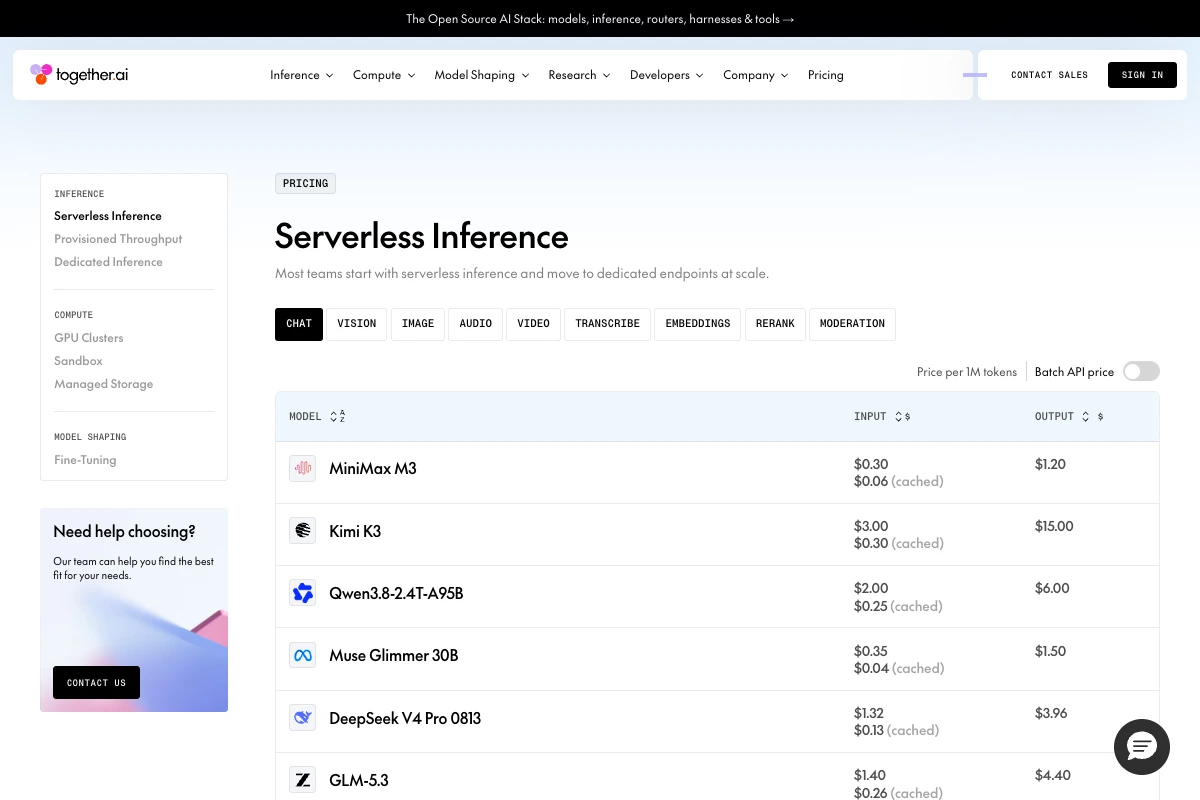Click the $6.00 output price for Qwen3.8
The height and width of the screenshot is (800, 1200).
pos(1052,588)
